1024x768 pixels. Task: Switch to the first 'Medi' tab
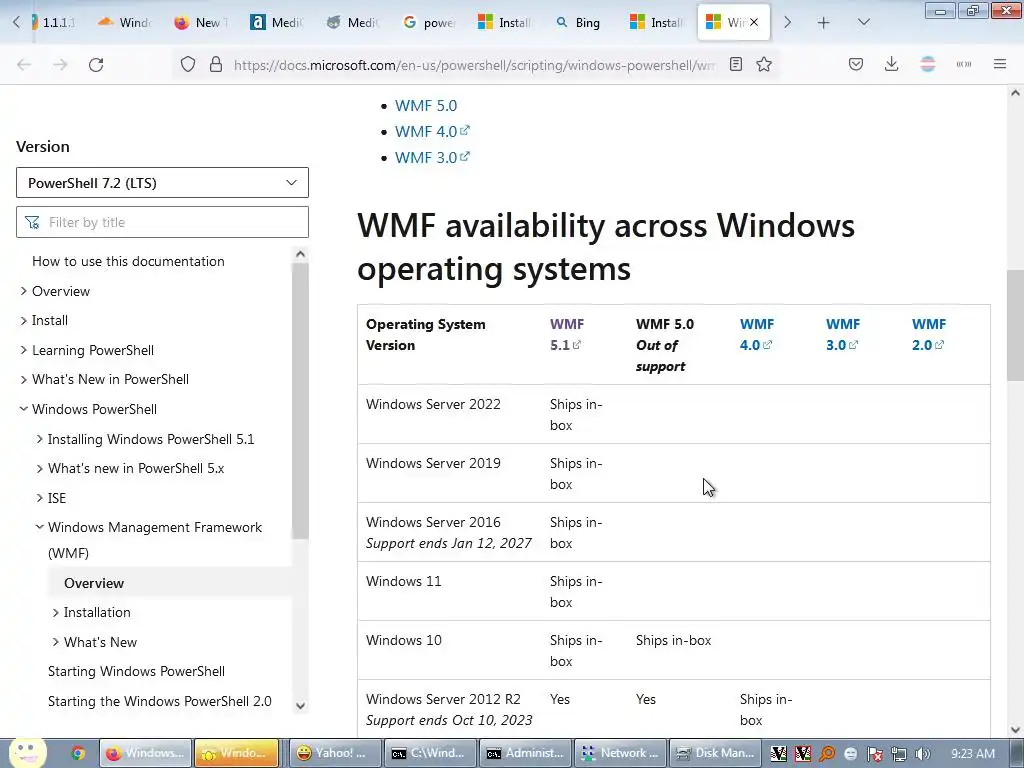pyautogui.click(x=277, y=23)
